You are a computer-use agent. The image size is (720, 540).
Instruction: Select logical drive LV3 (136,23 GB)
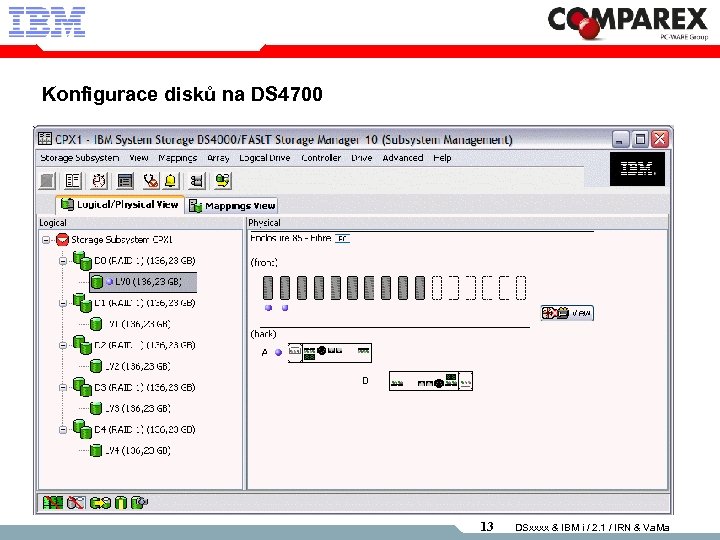(x=138, y=408)
